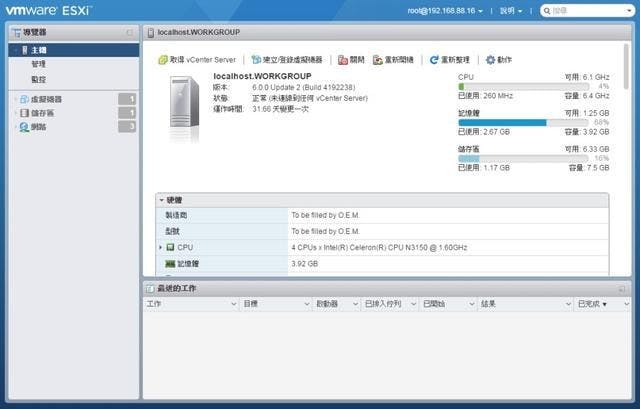The width and height of the screenshot is (640, 409).
Task: Select Monitor under Host
Action: (x=39, y=79)
